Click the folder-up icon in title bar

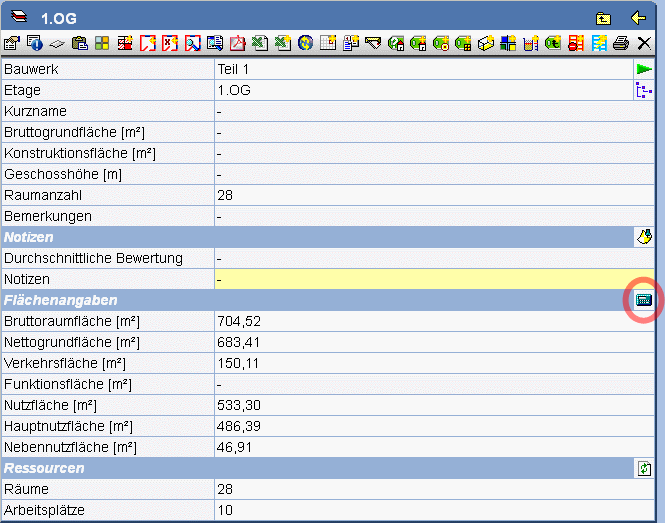point(603,18)
